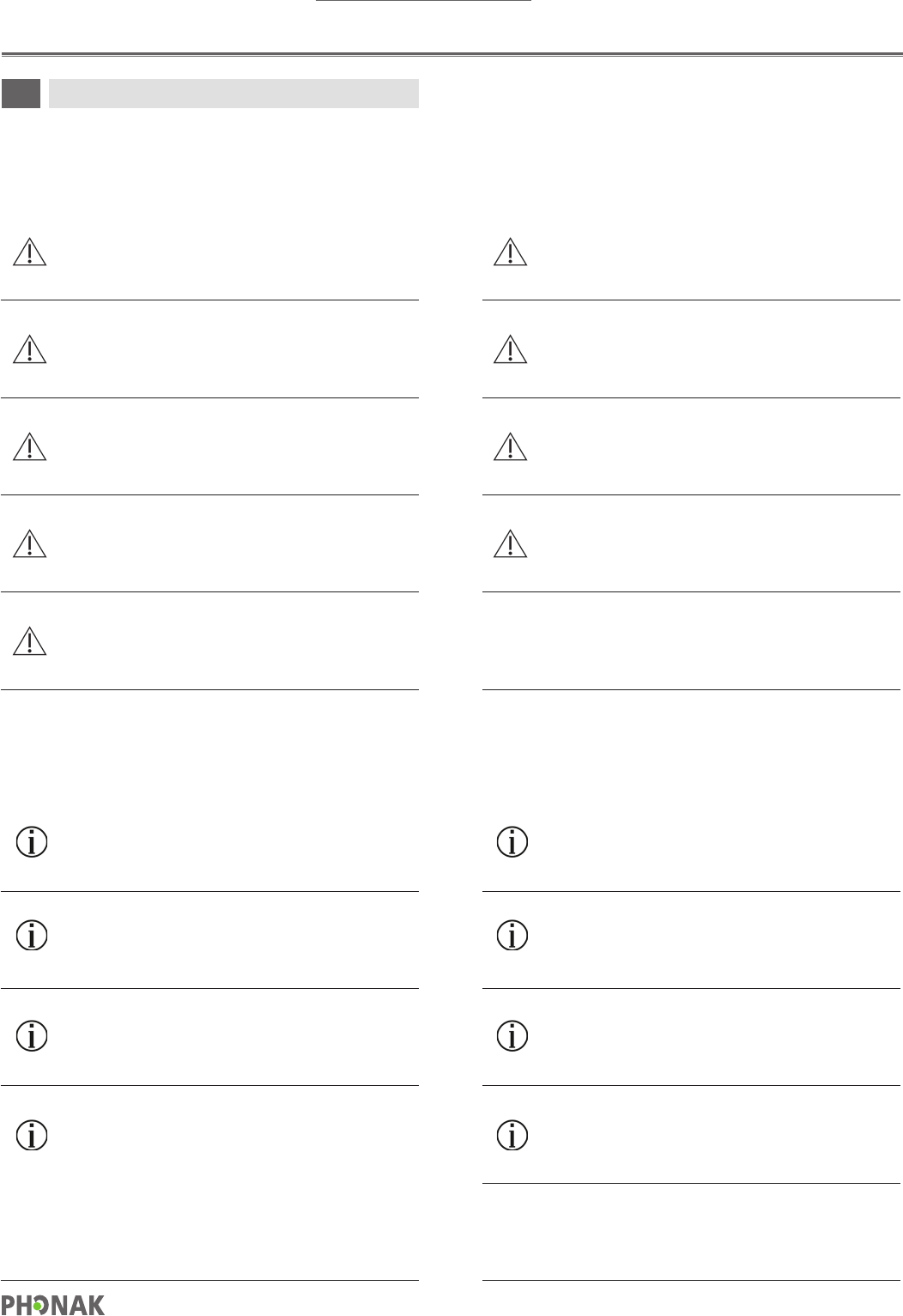Click the first warning triangle in left column
The image size is (903, 1316).
pyautogui.click(x=30, y=252)
